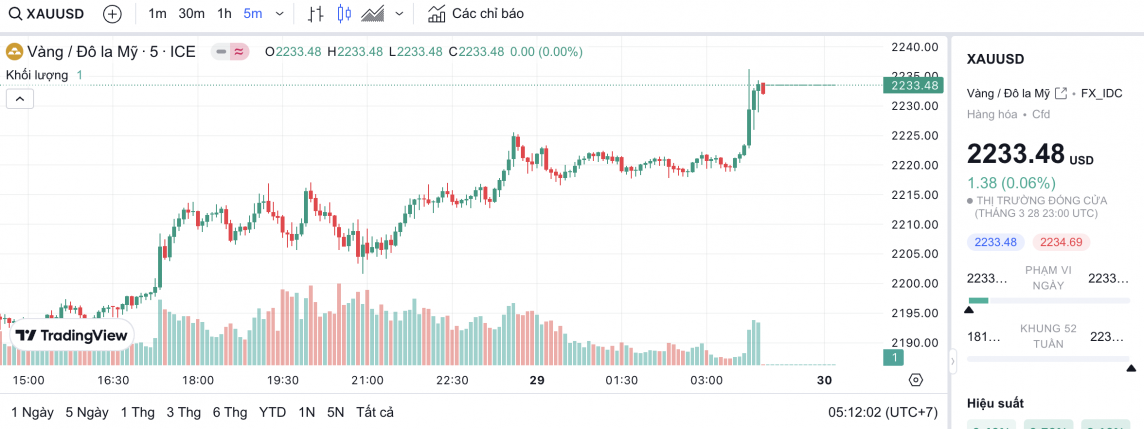Collapse the indicator legend with chevron button

pos(20,98)
